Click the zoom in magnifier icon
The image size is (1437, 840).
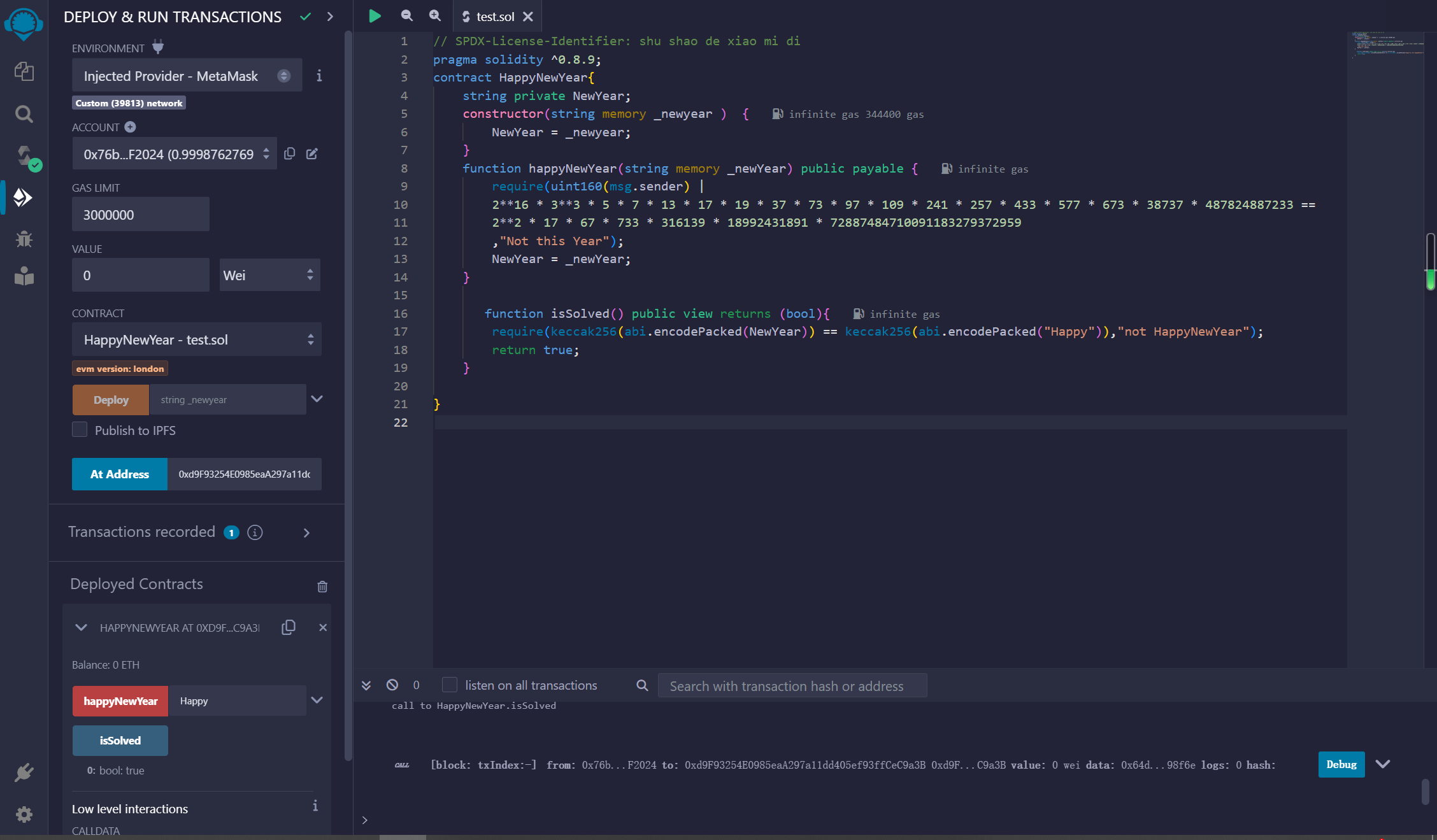[434, 16]
